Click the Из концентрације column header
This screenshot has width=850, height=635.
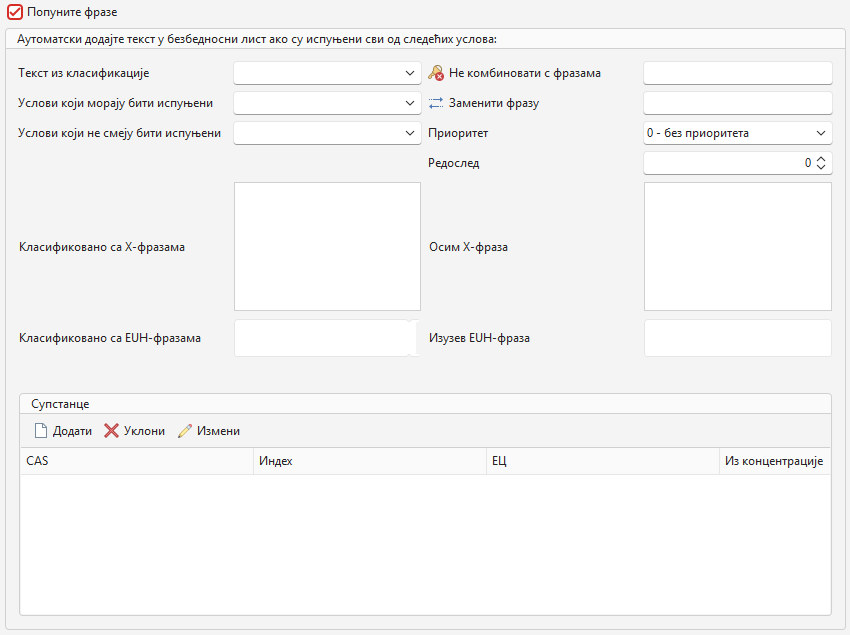click(775, 461)
